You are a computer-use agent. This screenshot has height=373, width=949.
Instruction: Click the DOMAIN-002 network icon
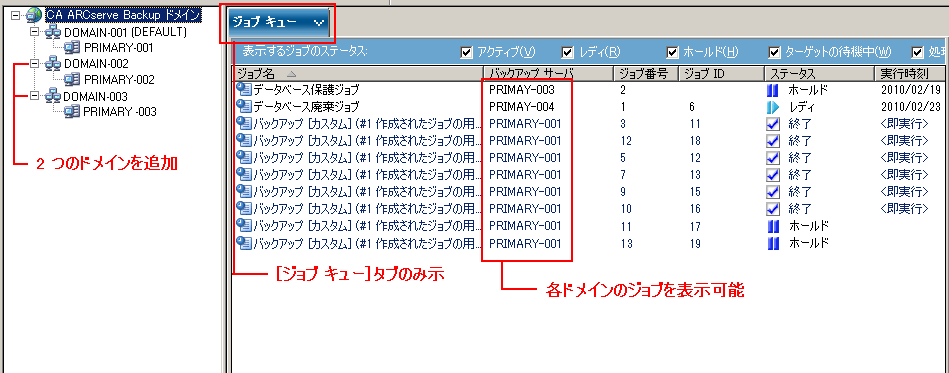pos(52,64)
